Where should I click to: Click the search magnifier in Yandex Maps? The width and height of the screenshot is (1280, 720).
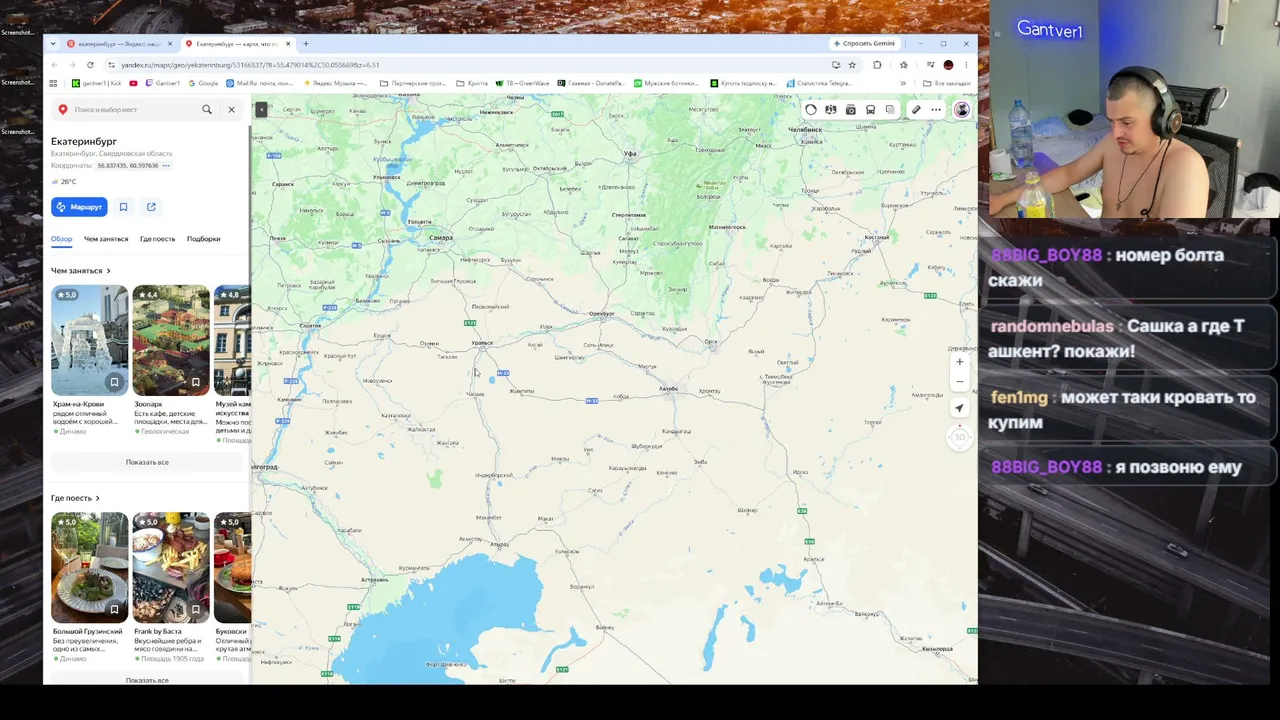[x=207, y=109]
